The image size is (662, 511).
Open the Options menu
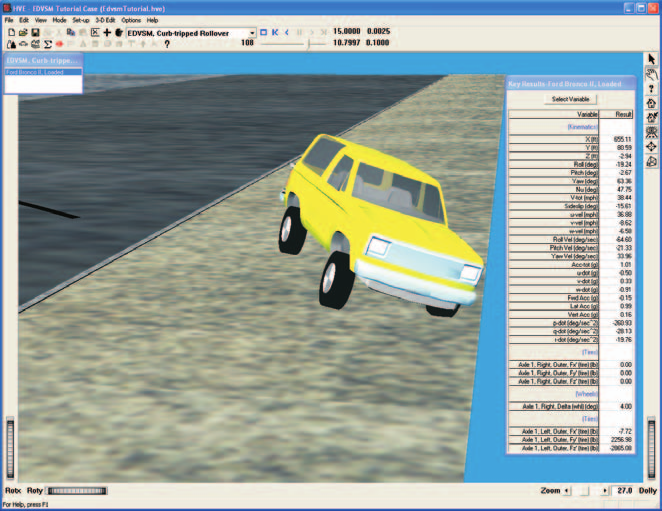(x=131, y=20)
